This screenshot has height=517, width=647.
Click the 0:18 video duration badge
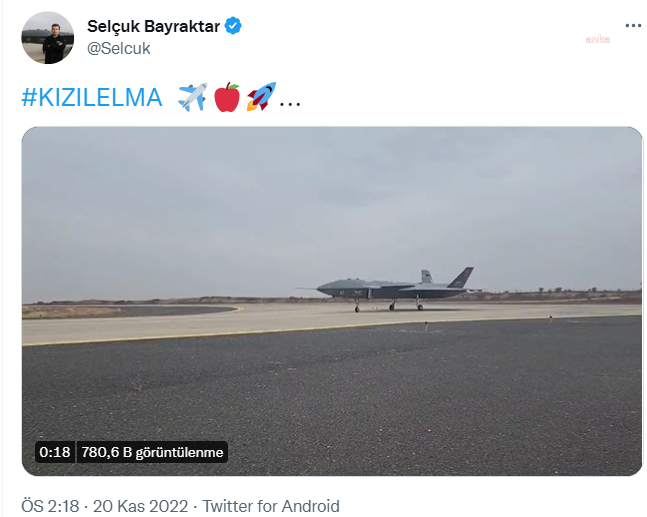[x=55, y=452]
